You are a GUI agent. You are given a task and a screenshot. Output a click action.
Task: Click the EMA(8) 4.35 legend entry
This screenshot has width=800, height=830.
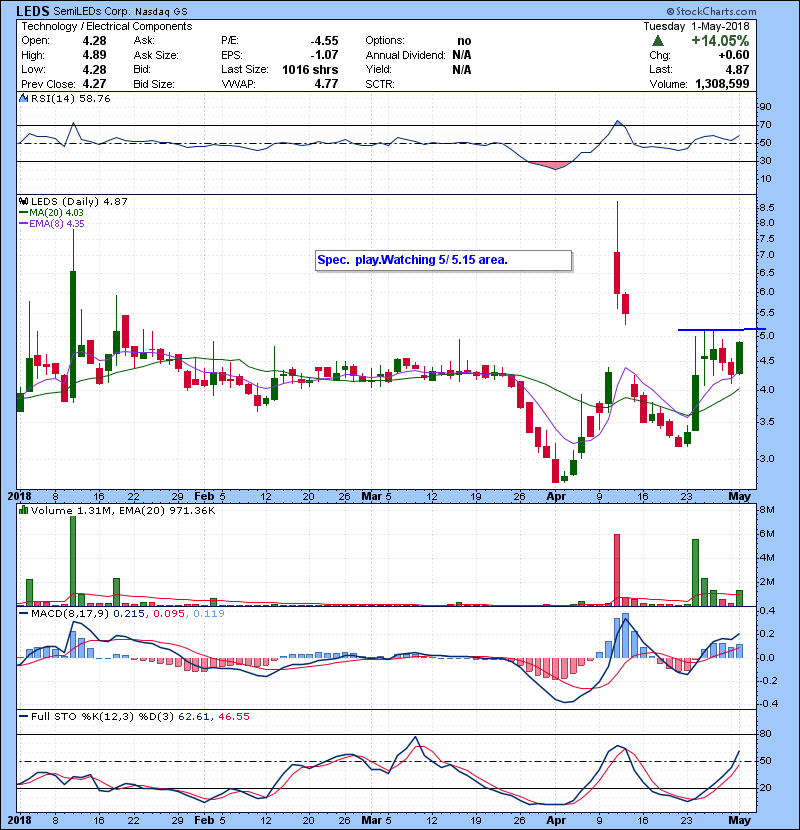pyautogui.click(x=57, y=223)
